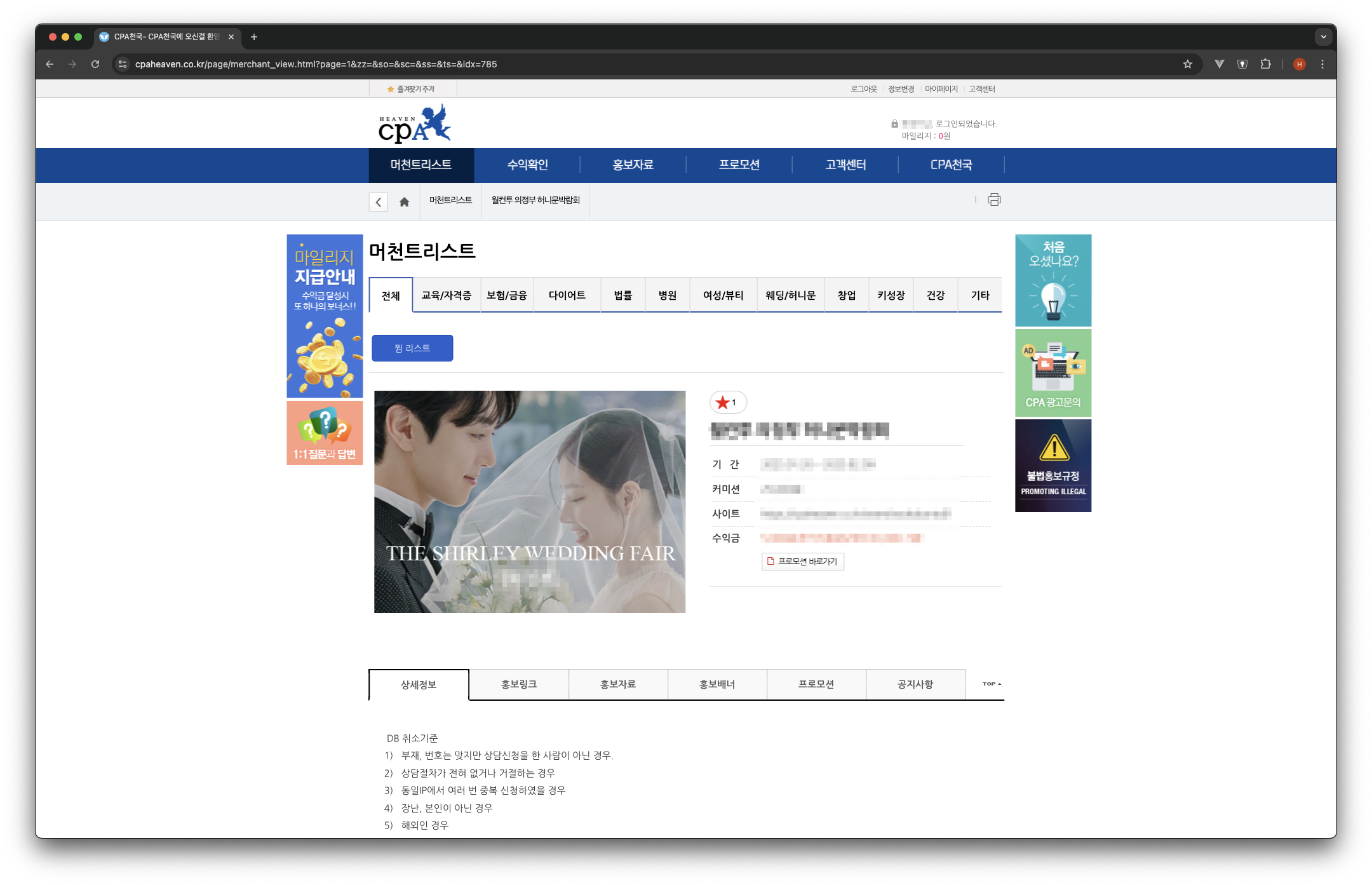Open 마이페이지 from the top bar
This screenshot has width=1372, height=885.
tap(941, 89)
